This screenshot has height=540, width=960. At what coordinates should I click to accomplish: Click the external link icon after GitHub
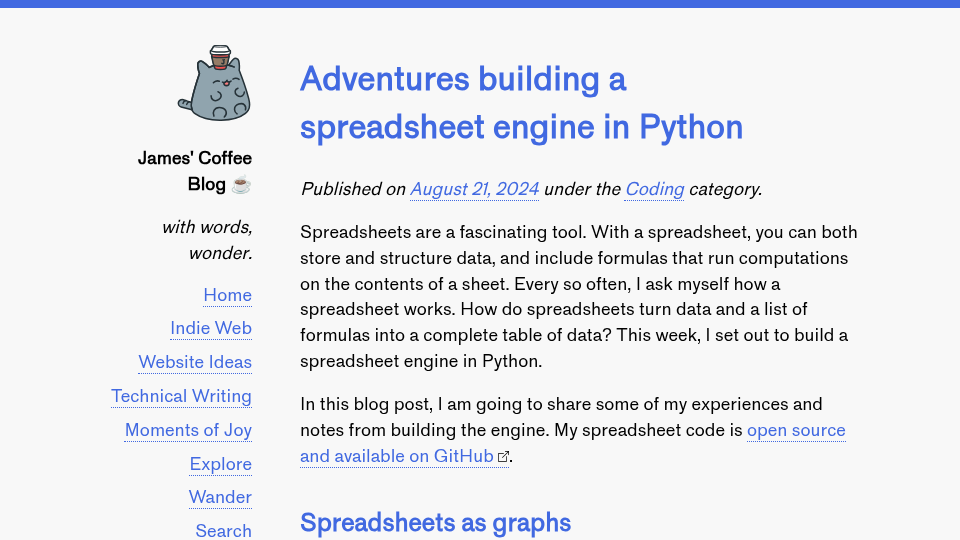tap(503, 457)
